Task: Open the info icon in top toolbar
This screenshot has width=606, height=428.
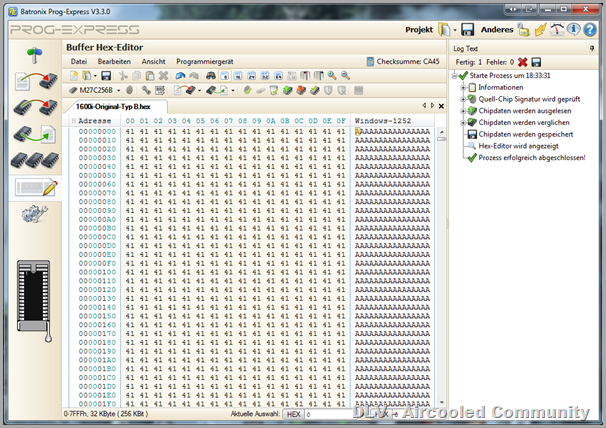Action: click(x=574, y=29)
